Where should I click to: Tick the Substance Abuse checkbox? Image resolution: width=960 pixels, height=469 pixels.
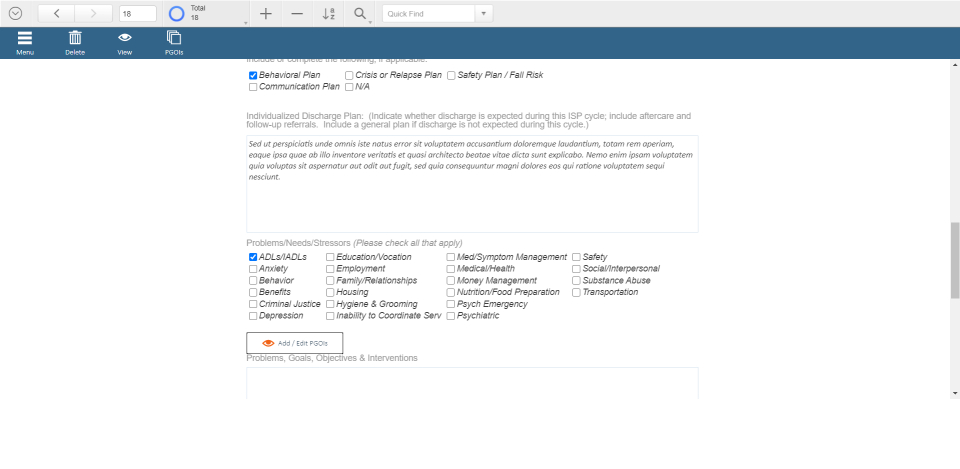point(576,281)
